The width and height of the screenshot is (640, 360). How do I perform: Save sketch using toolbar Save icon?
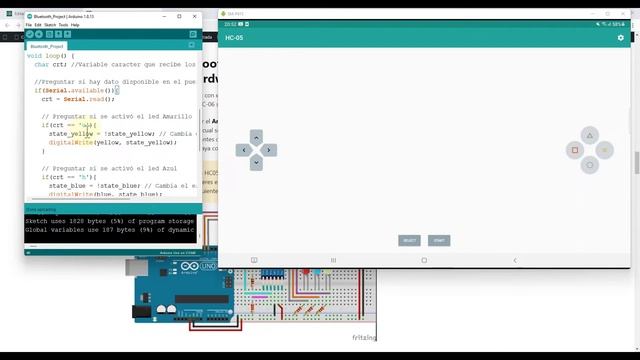[x=68, y=34]
